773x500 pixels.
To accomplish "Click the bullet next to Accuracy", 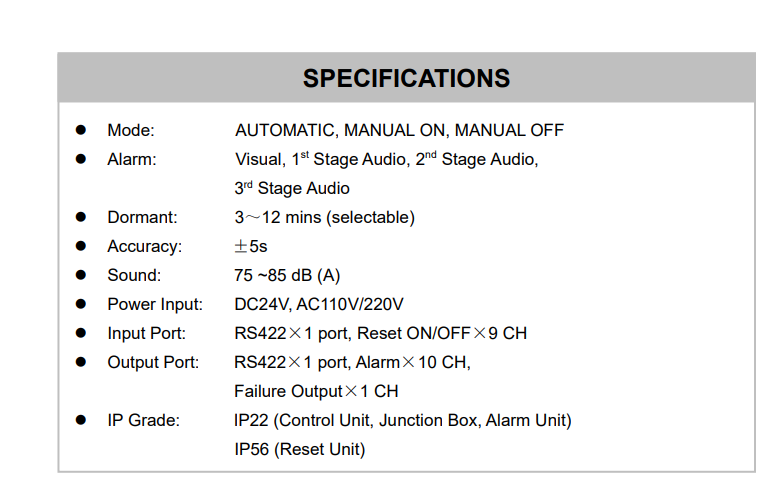I will pyautogui.click(x=81, y=246).
